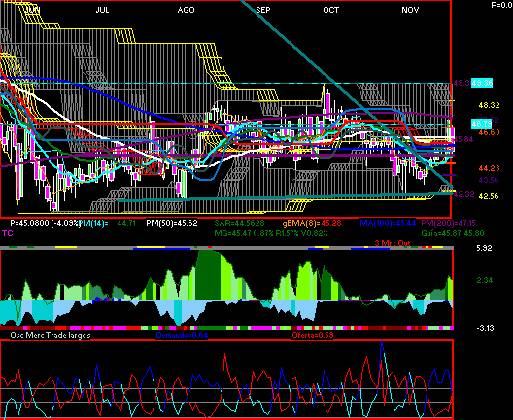Screen dimensions: 513x420
Task: Click the SAR=44.5628 readout
Action: 239,223
